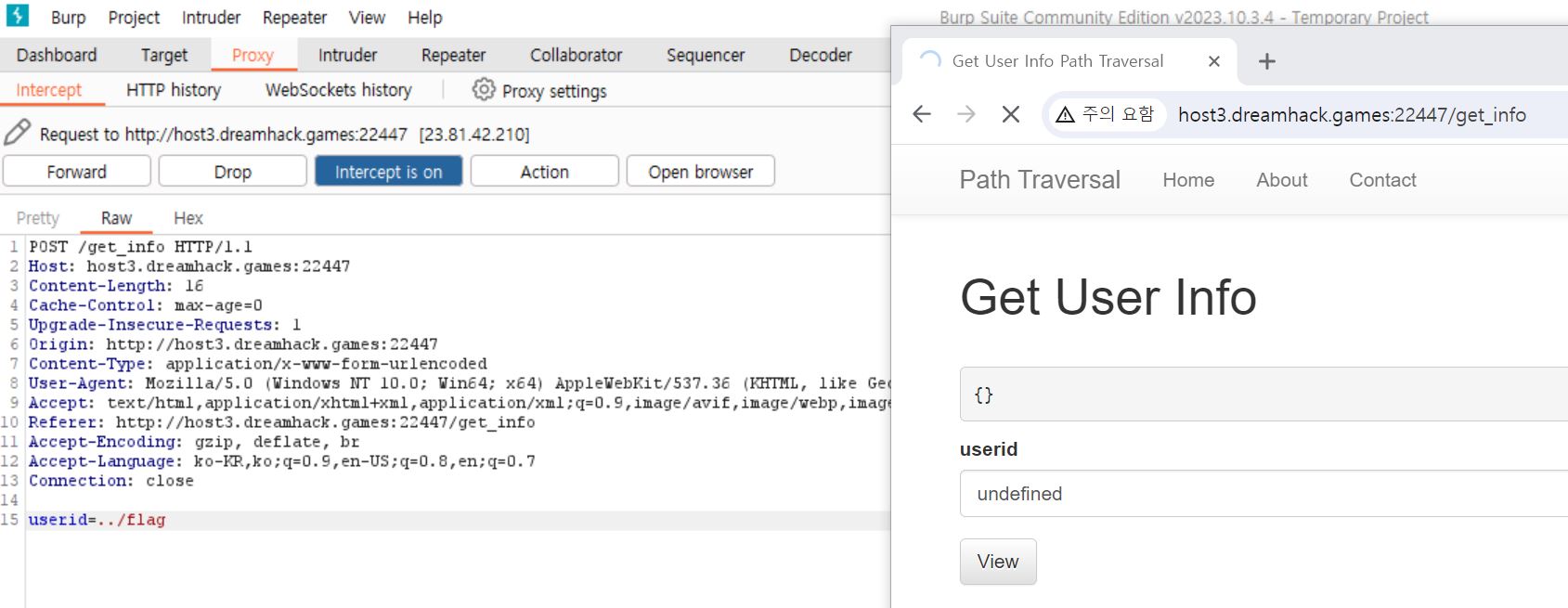Click the Content-Type header line
The height and width of the screenshot is (608, 1568).
click(x=258, y=364)
